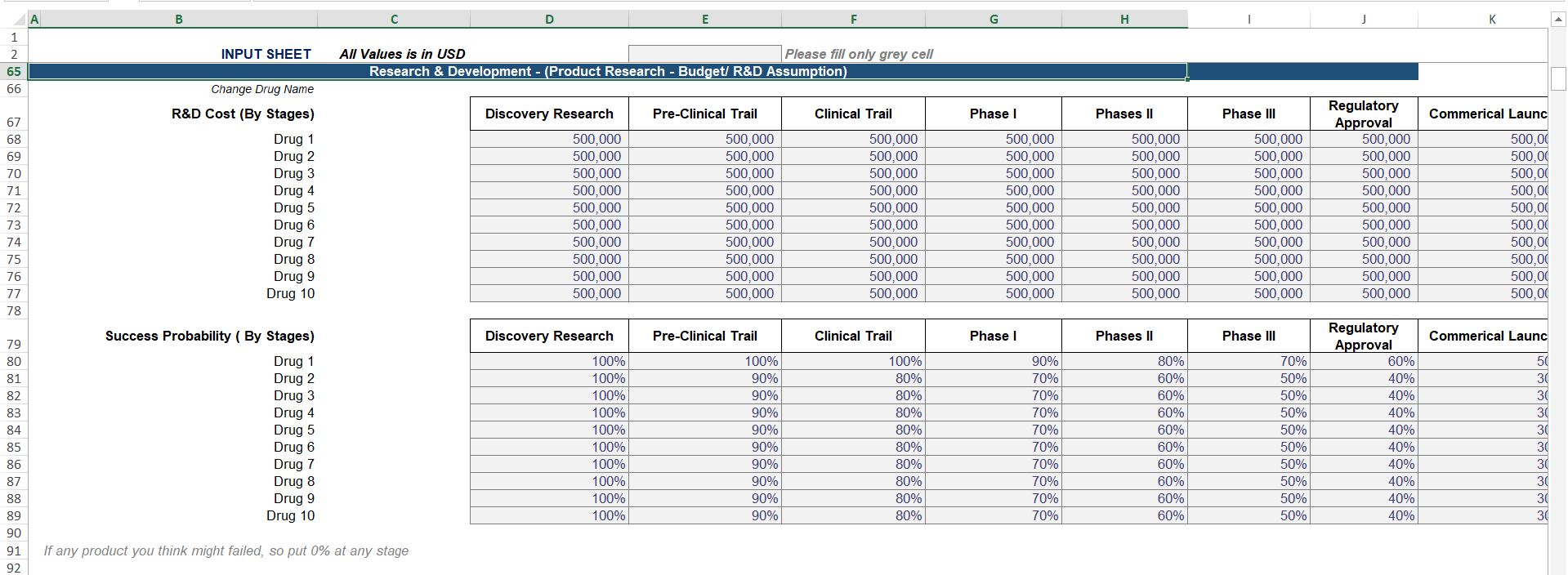1568x575 pixels.
Task: Click 'Change Drug Name' label
Action: (262, 89)
